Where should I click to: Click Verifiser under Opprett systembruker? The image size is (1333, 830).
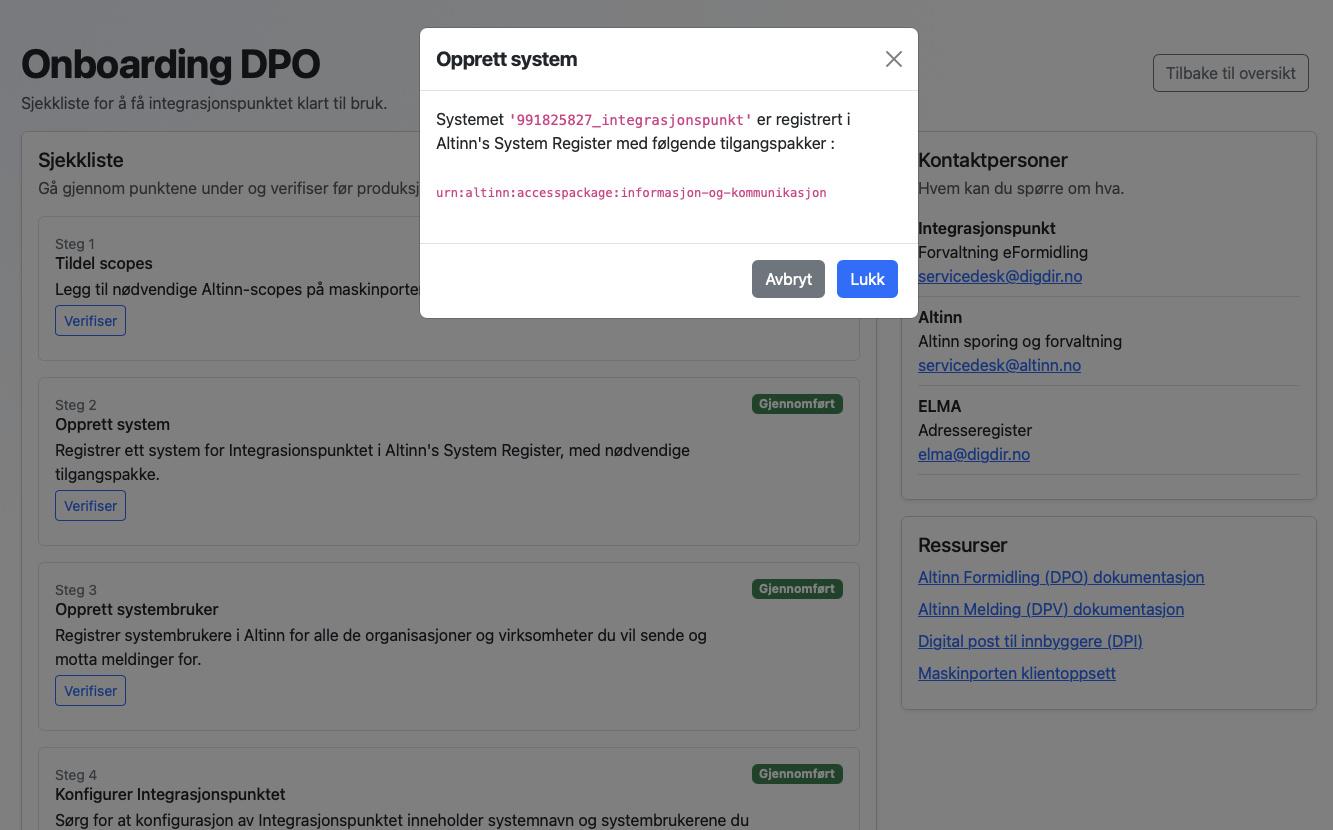(90, 691)
